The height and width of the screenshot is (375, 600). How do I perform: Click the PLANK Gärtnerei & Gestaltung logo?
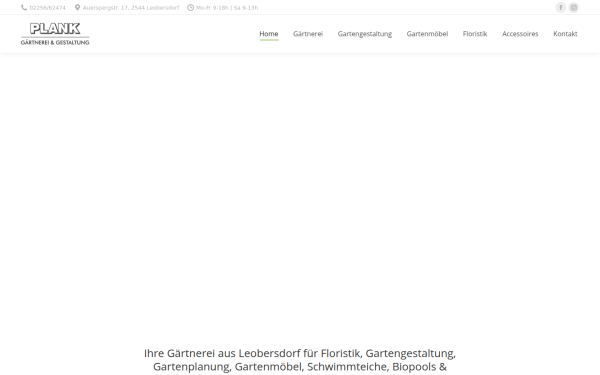[55, 34]
